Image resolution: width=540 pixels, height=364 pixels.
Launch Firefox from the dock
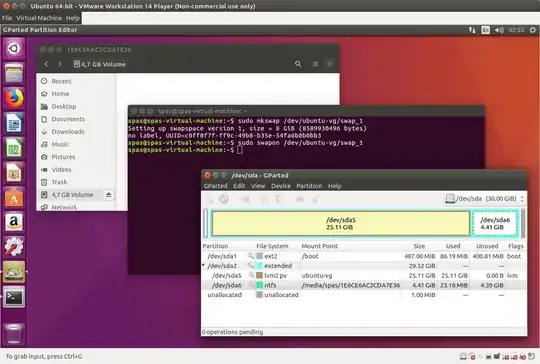[14, 98]
